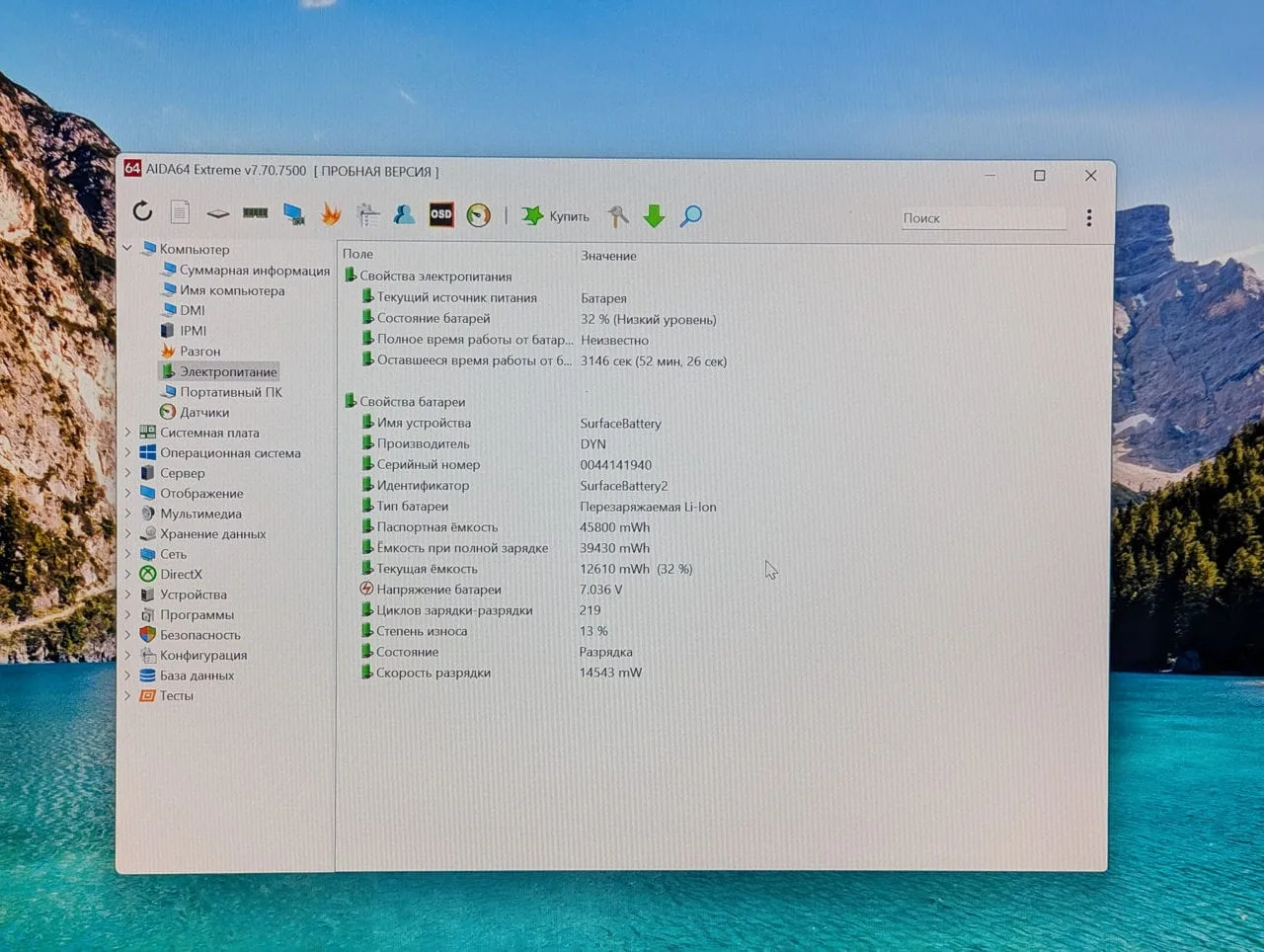The image size is (1264, 952).
Task: Click the green down arrow update icon
Action: [654, 216]
